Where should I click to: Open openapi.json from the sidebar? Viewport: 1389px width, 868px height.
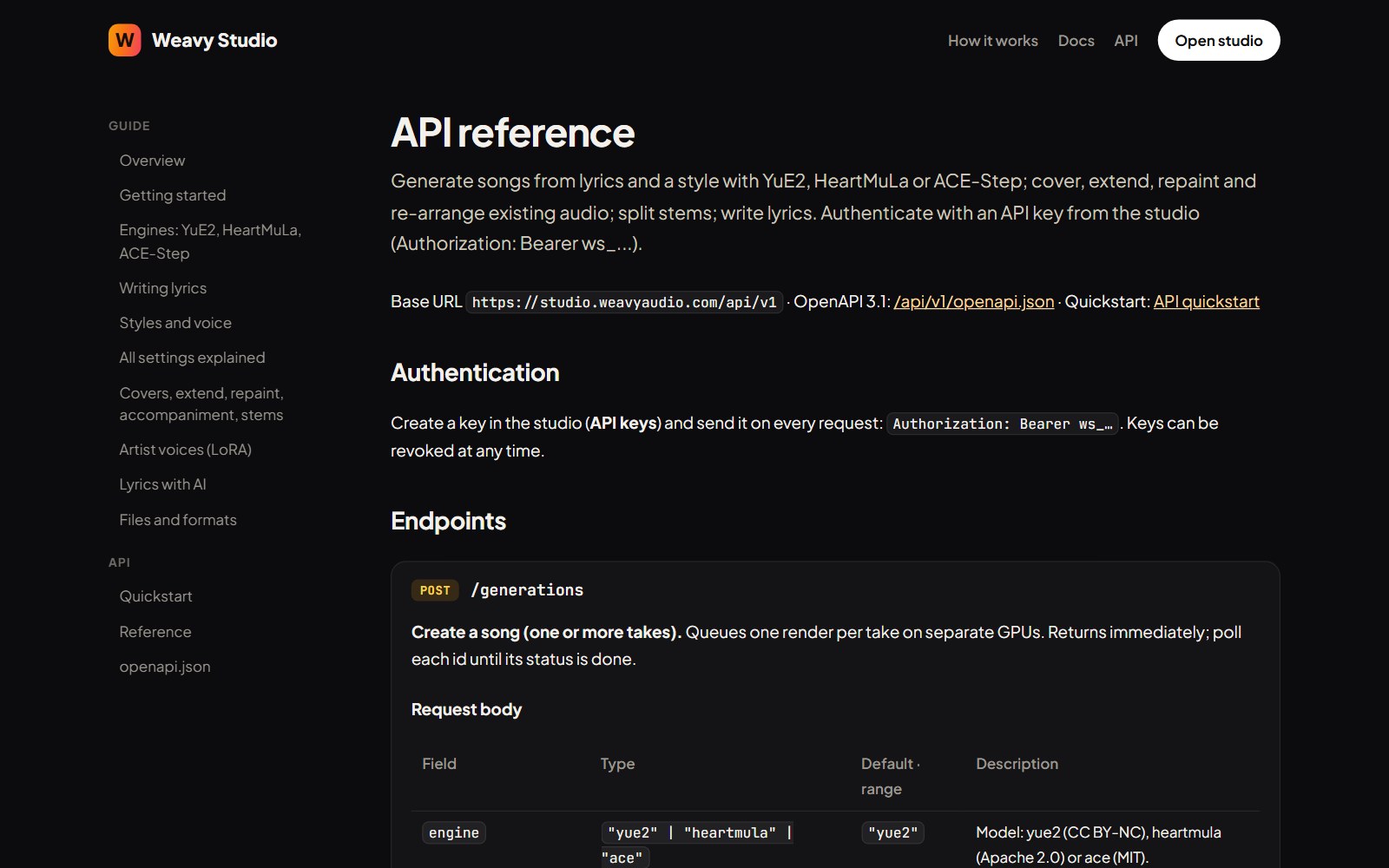(164, 667)
